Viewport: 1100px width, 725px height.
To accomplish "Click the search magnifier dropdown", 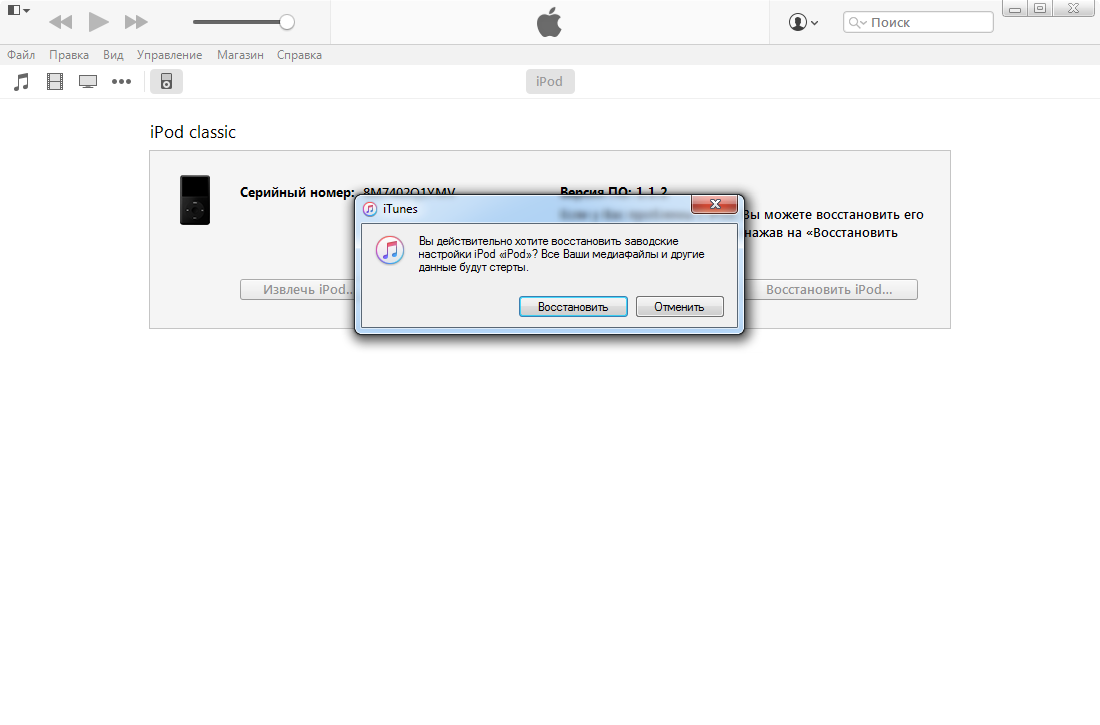I will pos(857,22).
